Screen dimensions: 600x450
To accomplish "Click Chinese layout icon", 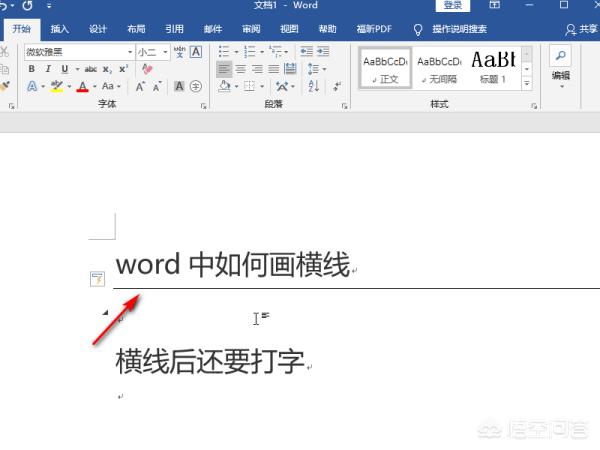I will click(282, 86).
